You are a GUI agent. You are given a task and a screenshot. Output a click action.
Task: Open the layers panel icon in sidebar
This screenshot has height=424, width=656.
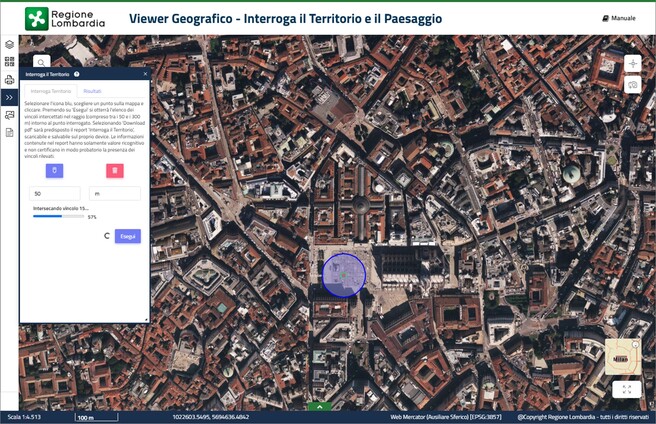tap(9, 44)
